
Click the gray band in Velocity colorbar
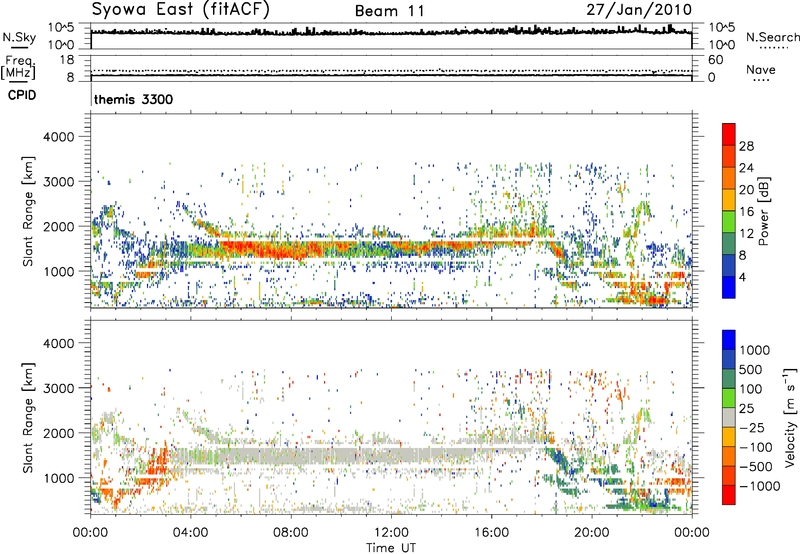point(729,417)
